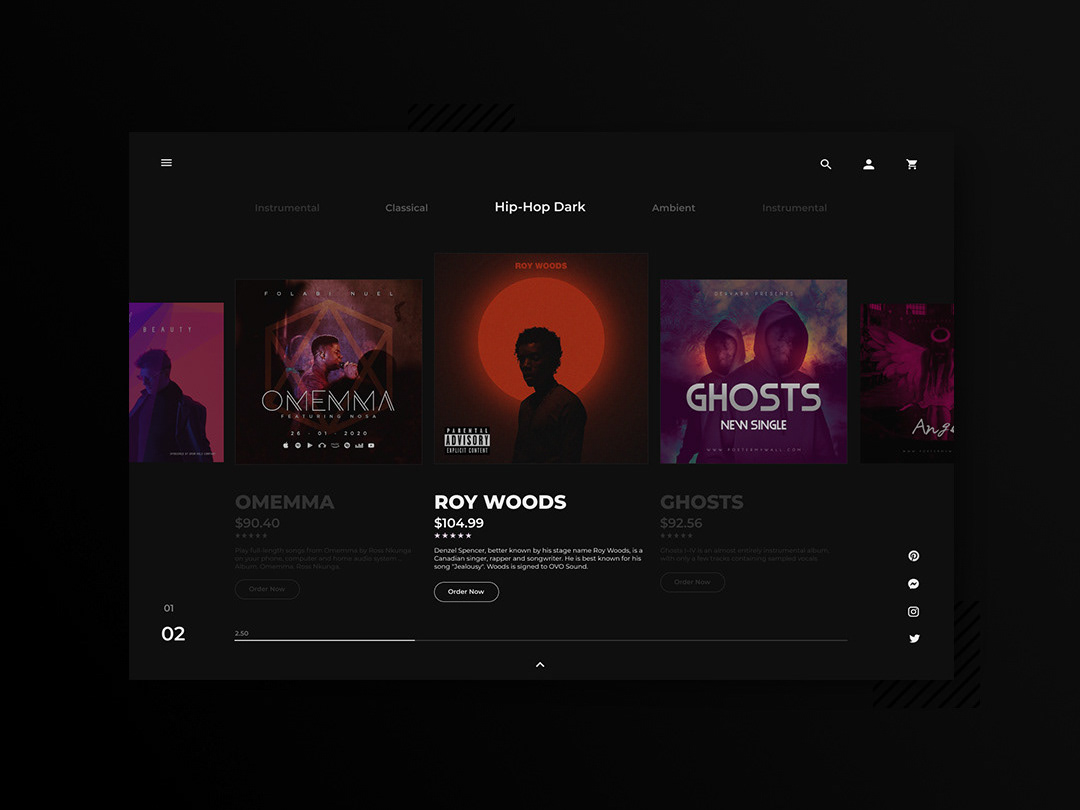Screen dimensions: 1080x810
Task: Click the Roy Woods star rating
Action: click(x=453, y=536)
